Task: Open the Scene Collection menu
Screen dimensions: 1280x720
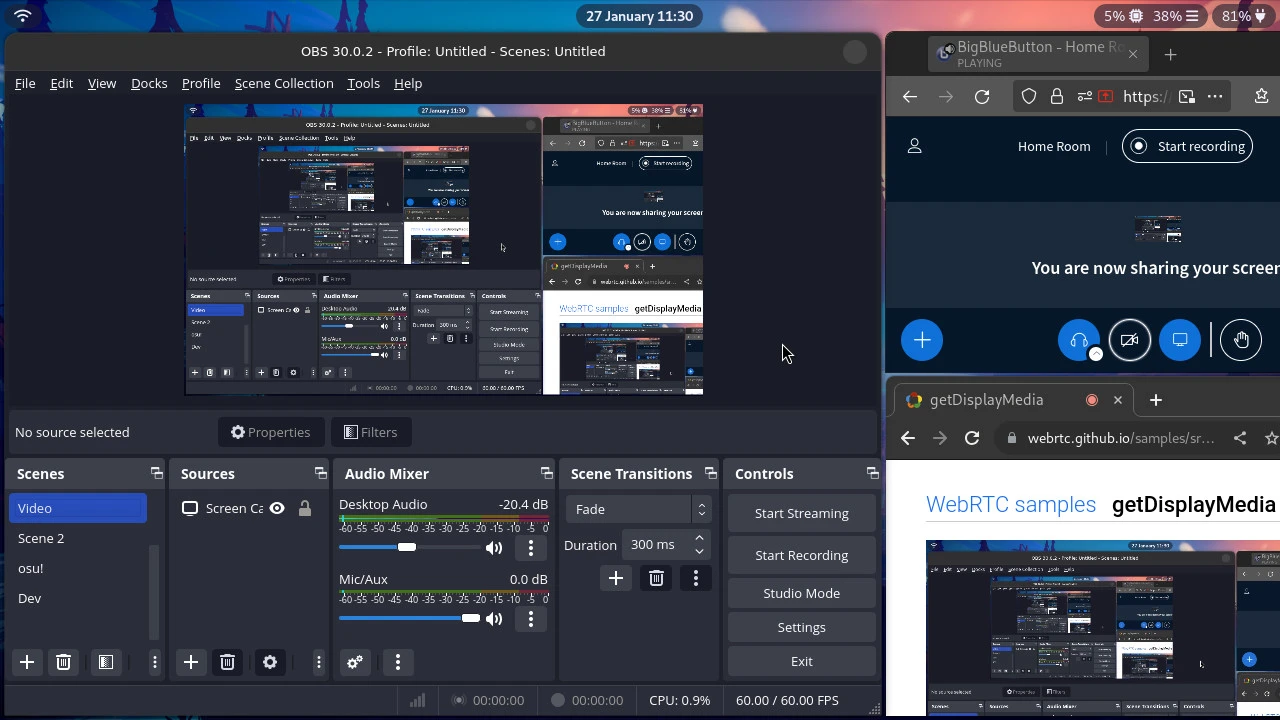Action: tap(284, 83)
